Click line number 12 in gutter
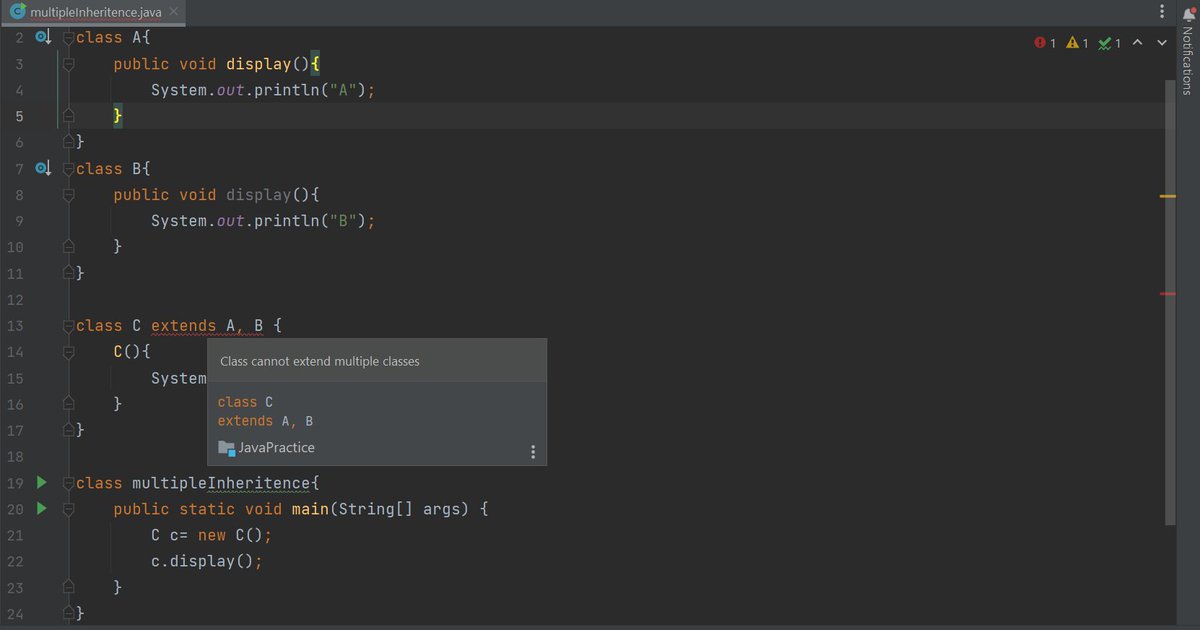 coord(14,300)
